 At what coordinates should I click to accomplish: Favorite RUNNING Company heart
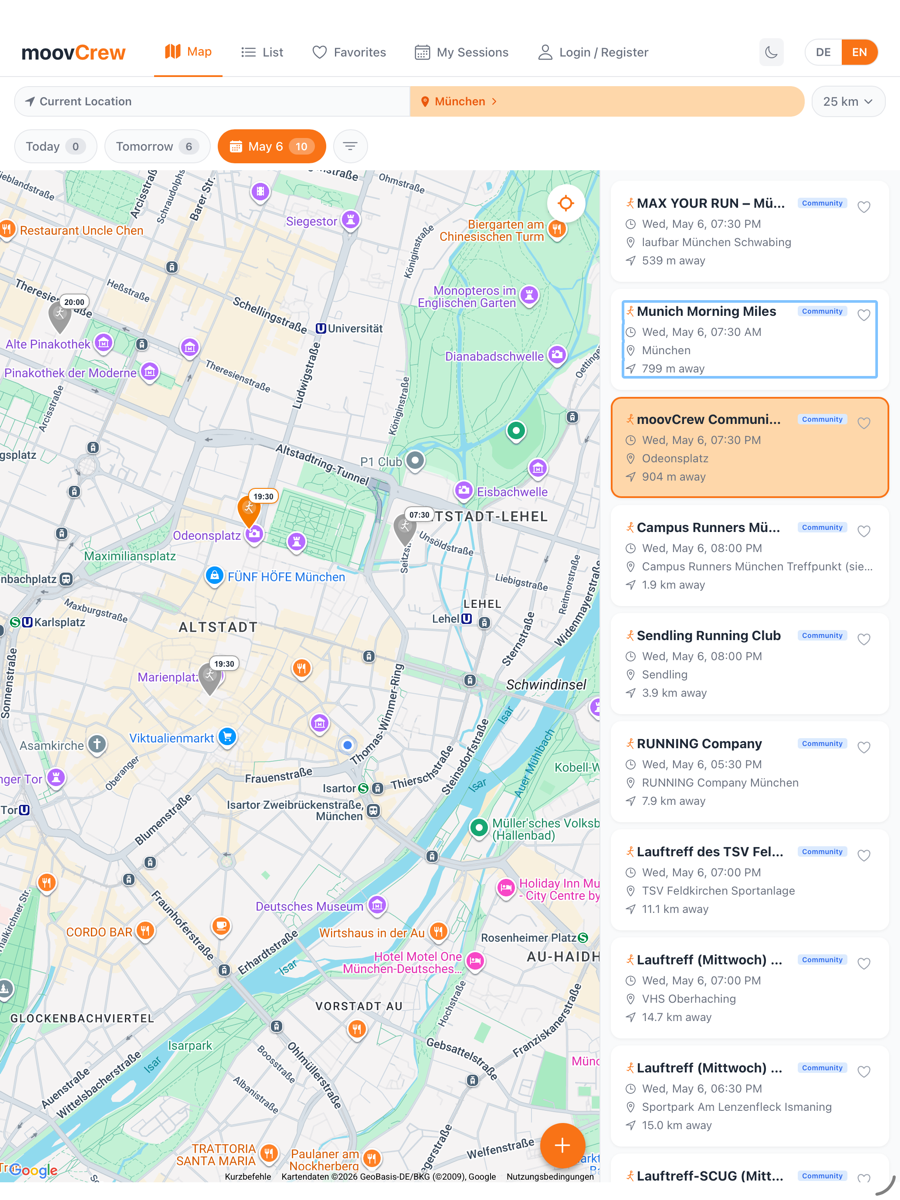(864, 747)
